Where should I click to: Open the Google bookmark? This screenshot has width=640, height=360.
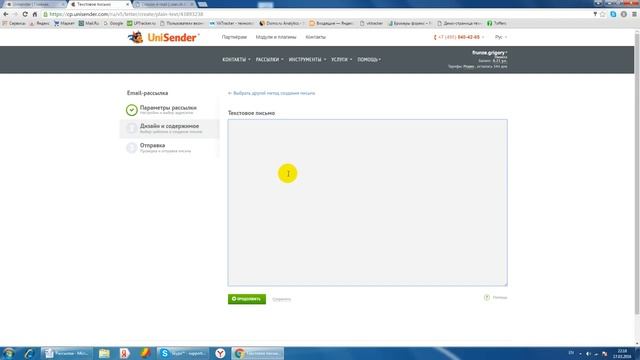point(113,23)
